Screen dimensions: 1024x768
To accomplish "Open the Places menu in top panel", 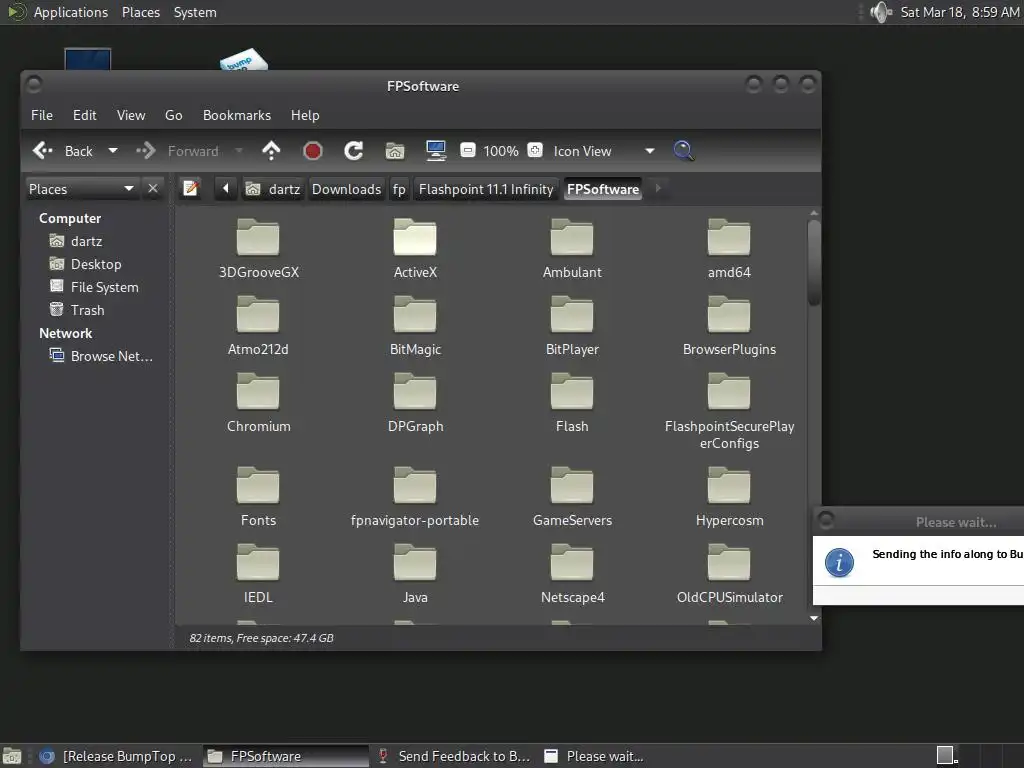I will (140, 12).
